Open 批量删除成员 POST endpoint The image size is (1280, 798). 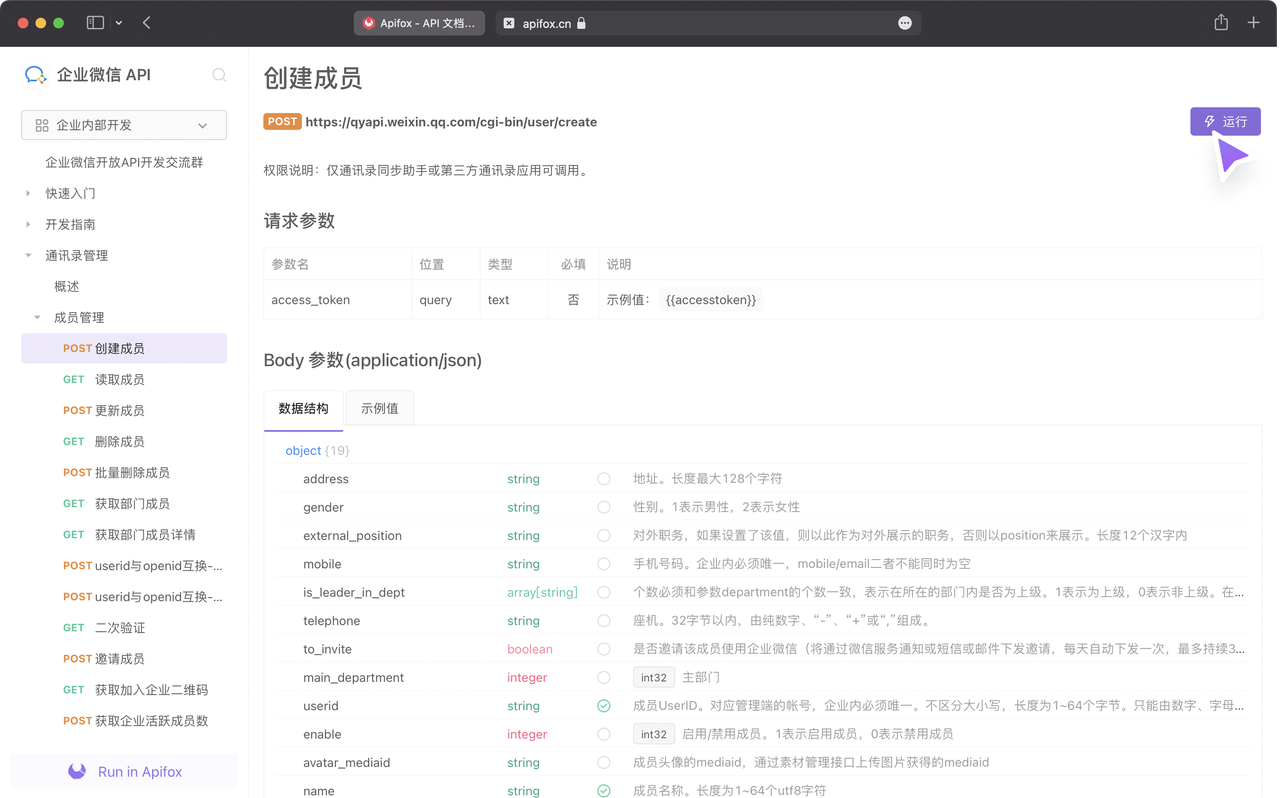tap(131, 472)
